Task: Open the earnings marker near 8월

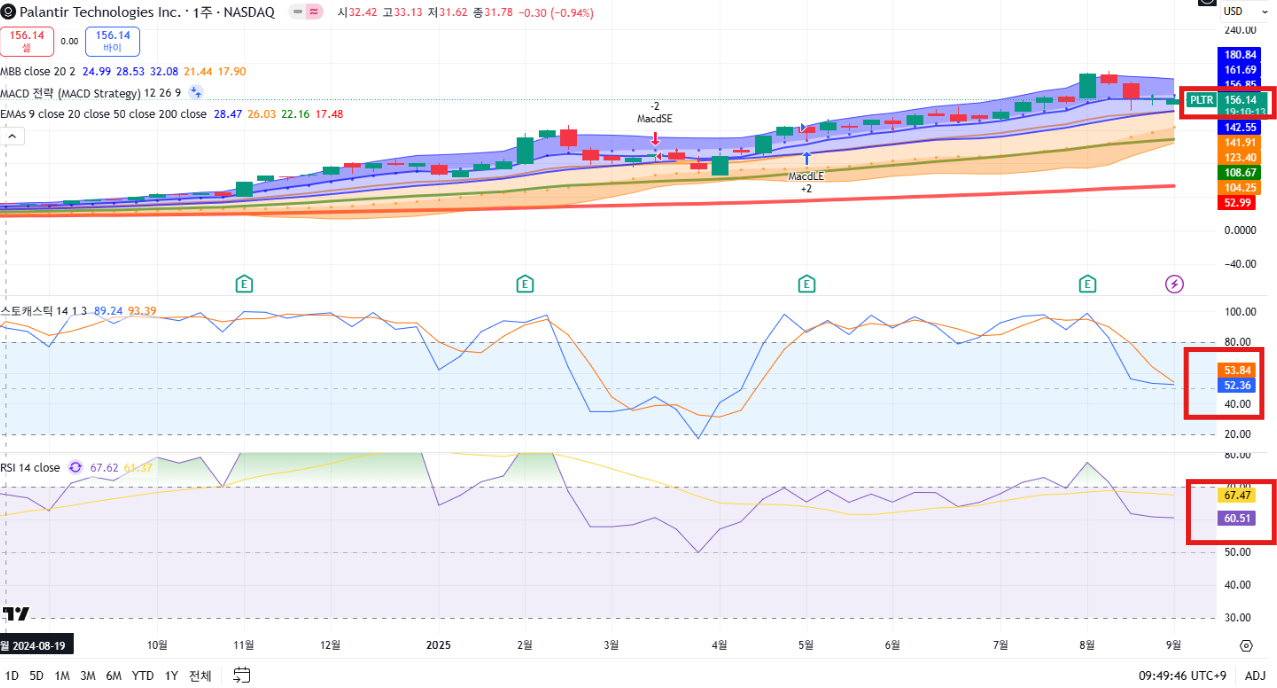Action: tap(1088, 284)
